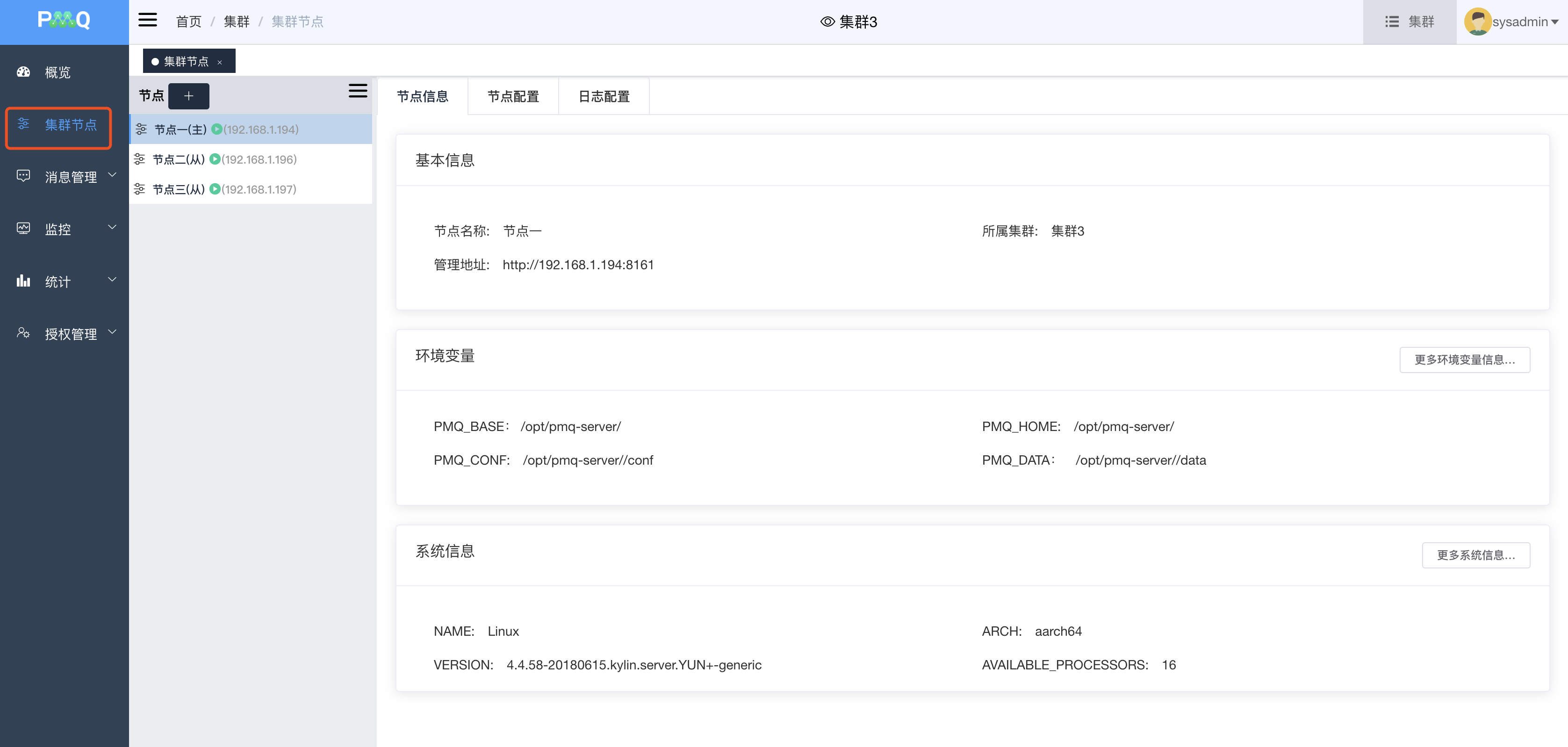This screenshot has height=747, width=1568.
Task: Select node 节点三(从) in the list
Action: (178, 189)
